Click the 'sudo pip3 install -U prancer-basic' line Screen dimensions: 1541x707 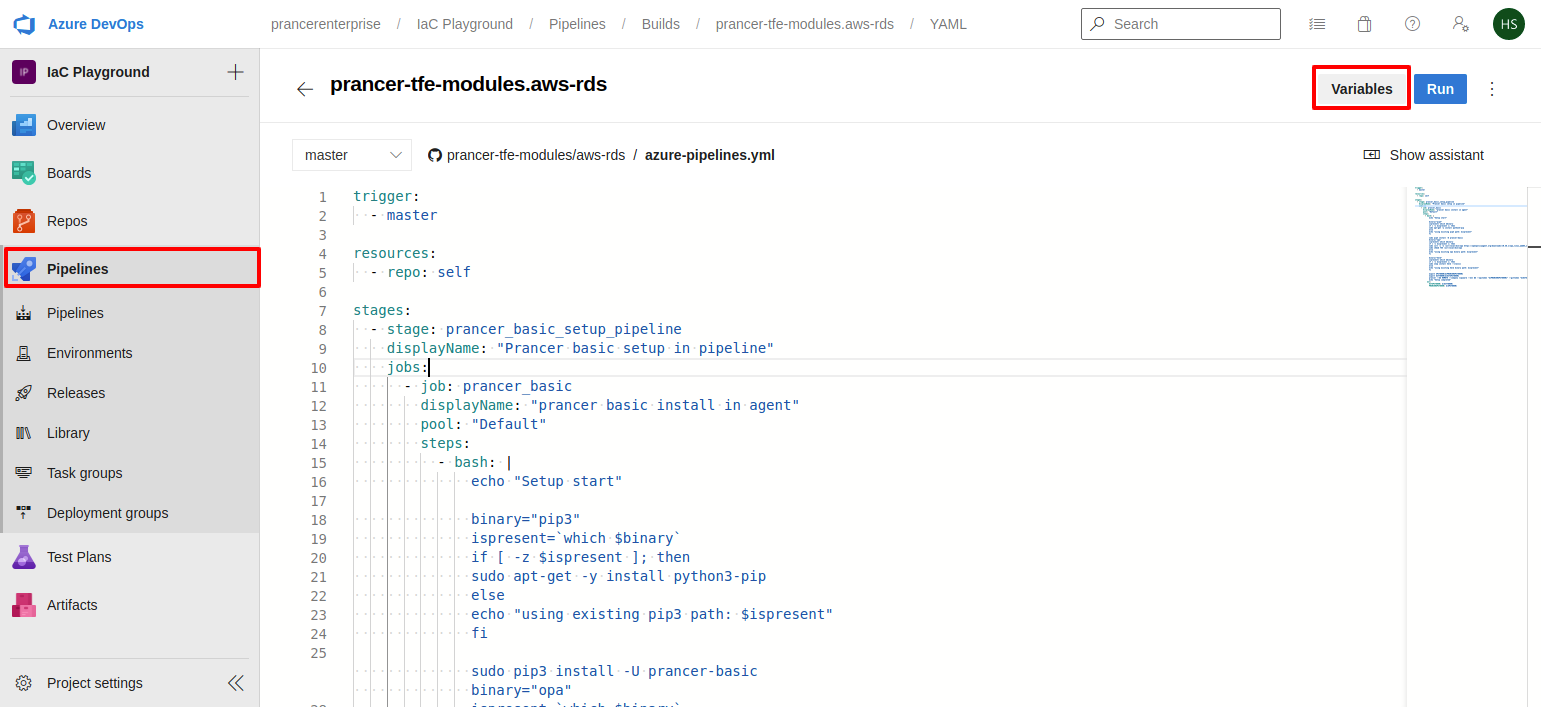(614, 671)
